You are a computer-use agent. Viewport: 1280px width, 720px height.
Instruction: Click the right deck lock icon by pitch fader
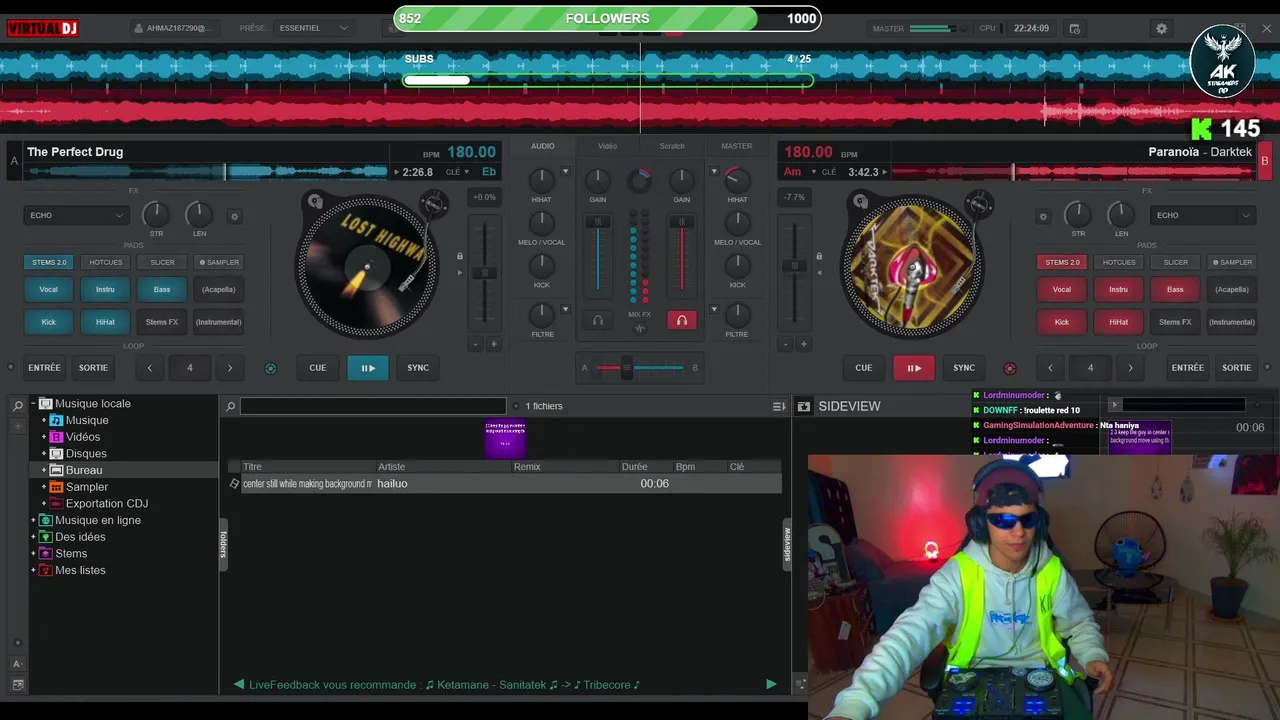tap(819, 256)
